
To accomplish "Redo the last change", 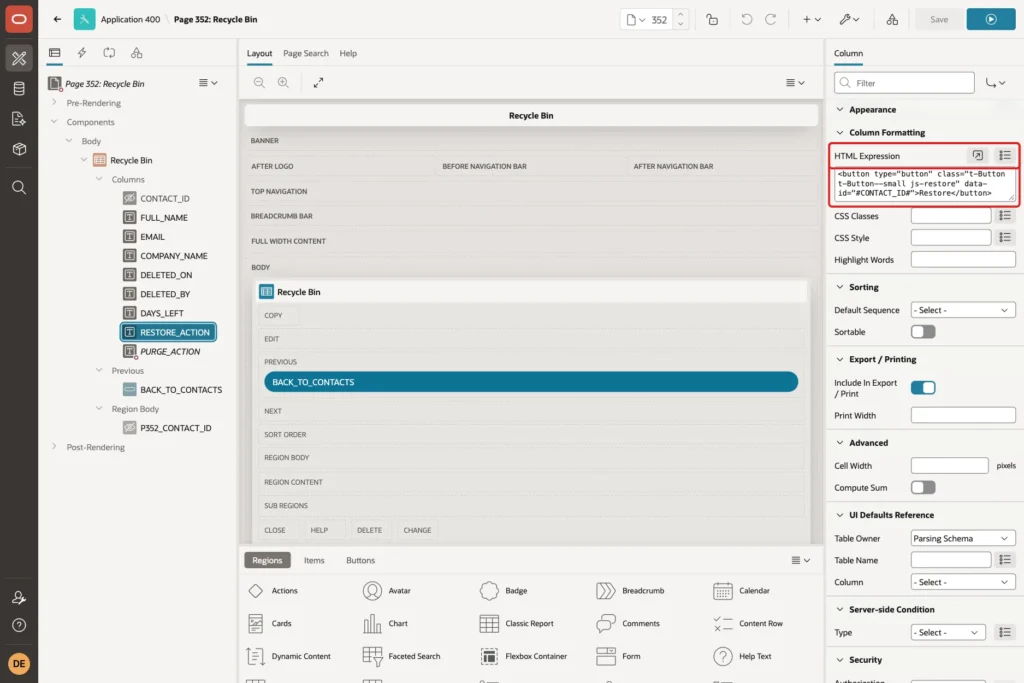I will click(771, 20).
